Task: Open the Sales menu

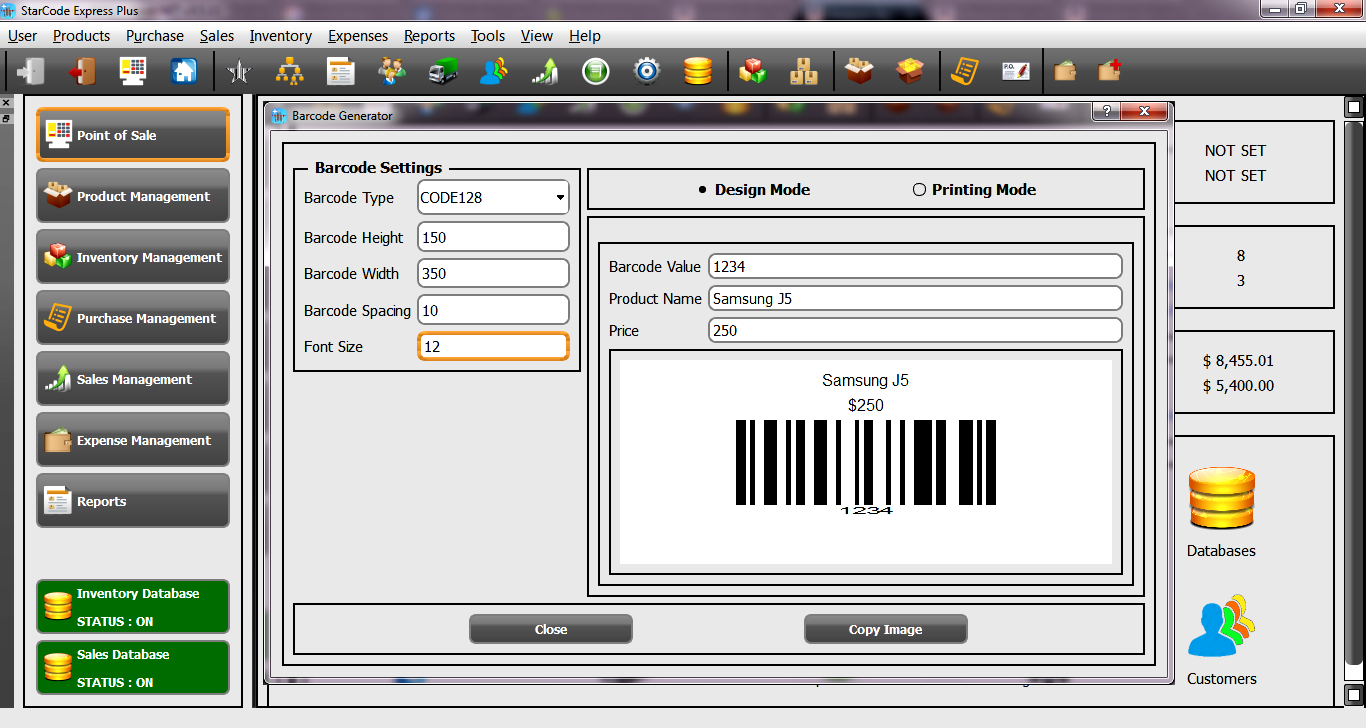Action: click(216, 36)
